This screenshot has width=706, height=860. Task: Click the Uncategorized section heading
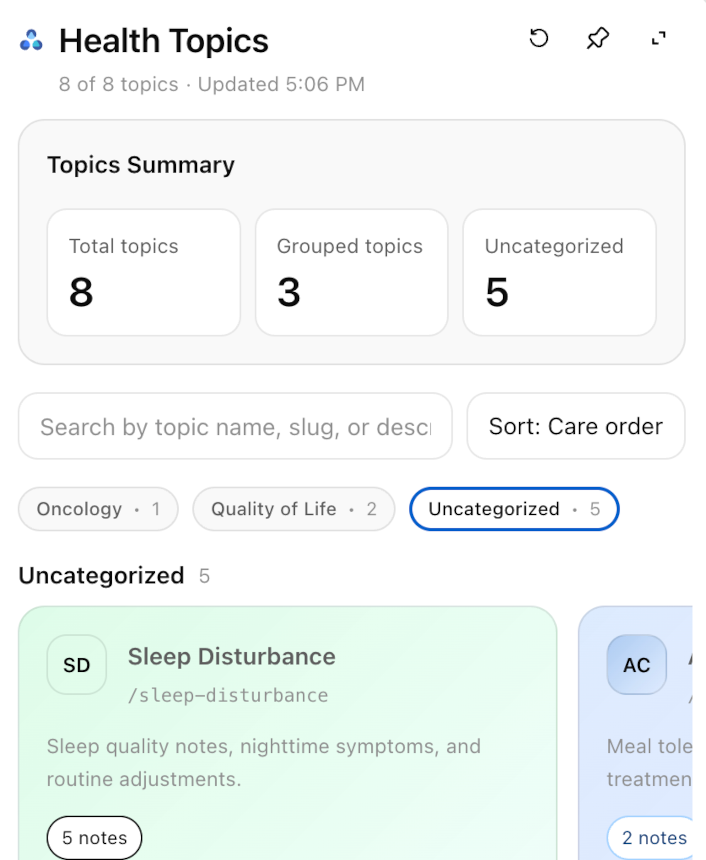(x=101, y=576)
